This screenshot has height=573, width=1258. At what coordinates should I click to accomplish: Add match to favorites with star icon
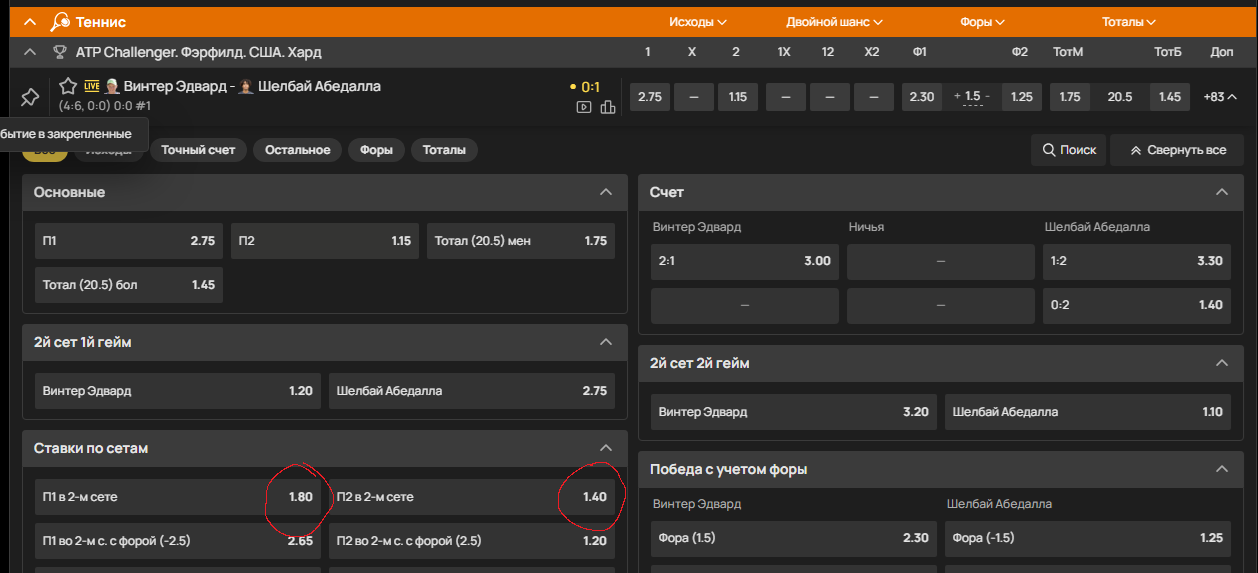[68, 86]
